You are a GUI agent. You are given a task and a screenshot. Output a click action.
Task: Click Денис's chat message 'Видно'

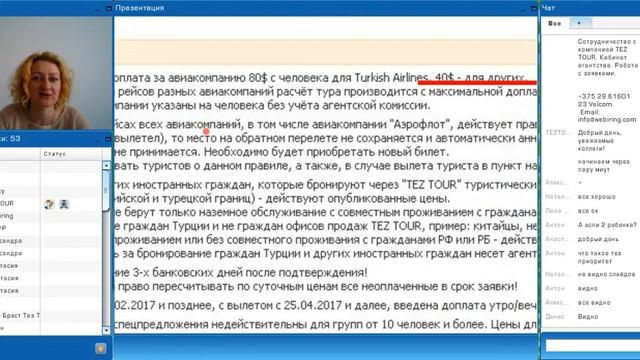[588, 317]
